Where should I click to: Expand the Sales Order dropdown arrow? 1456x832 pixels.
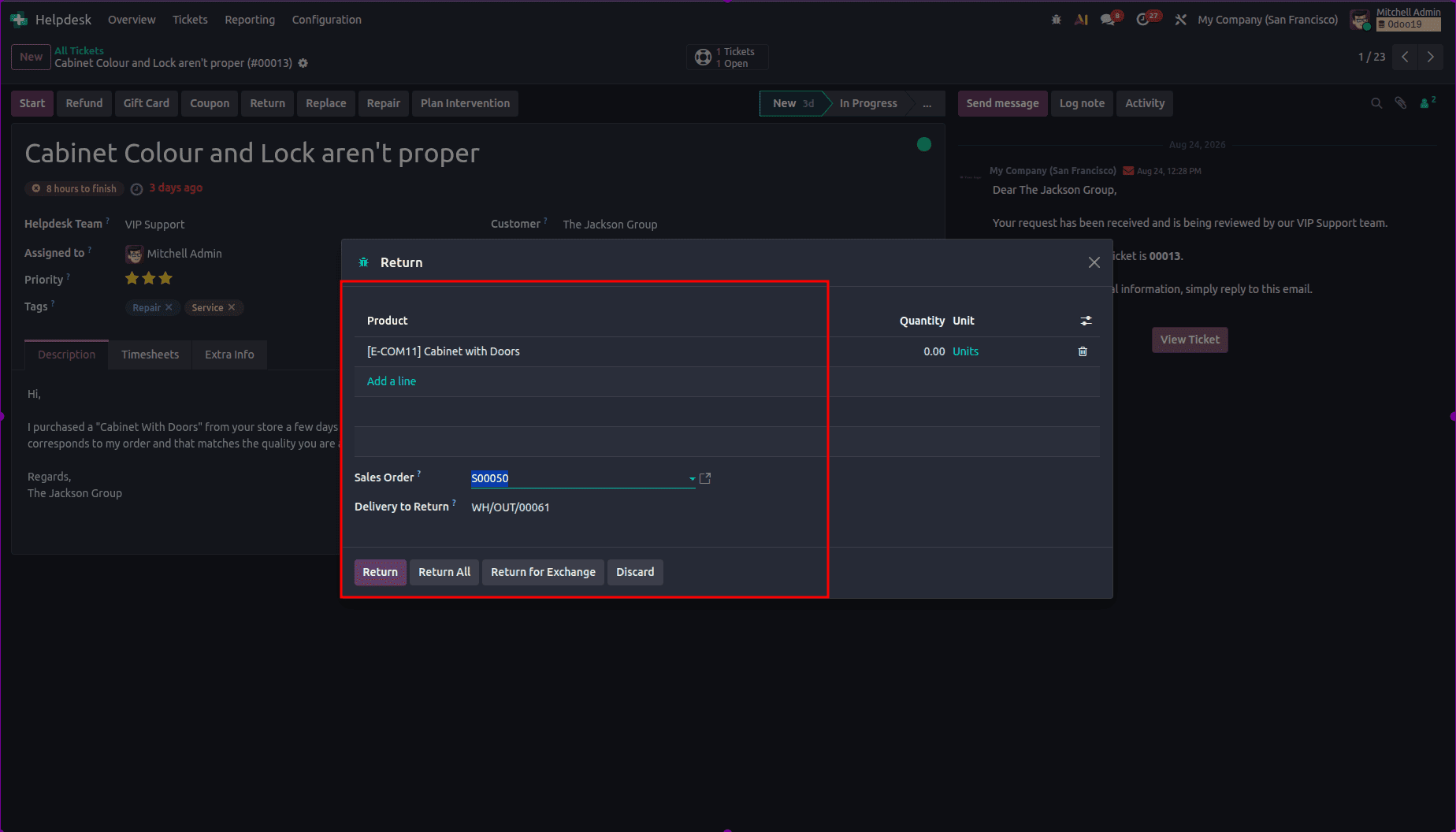pos(692,478)
